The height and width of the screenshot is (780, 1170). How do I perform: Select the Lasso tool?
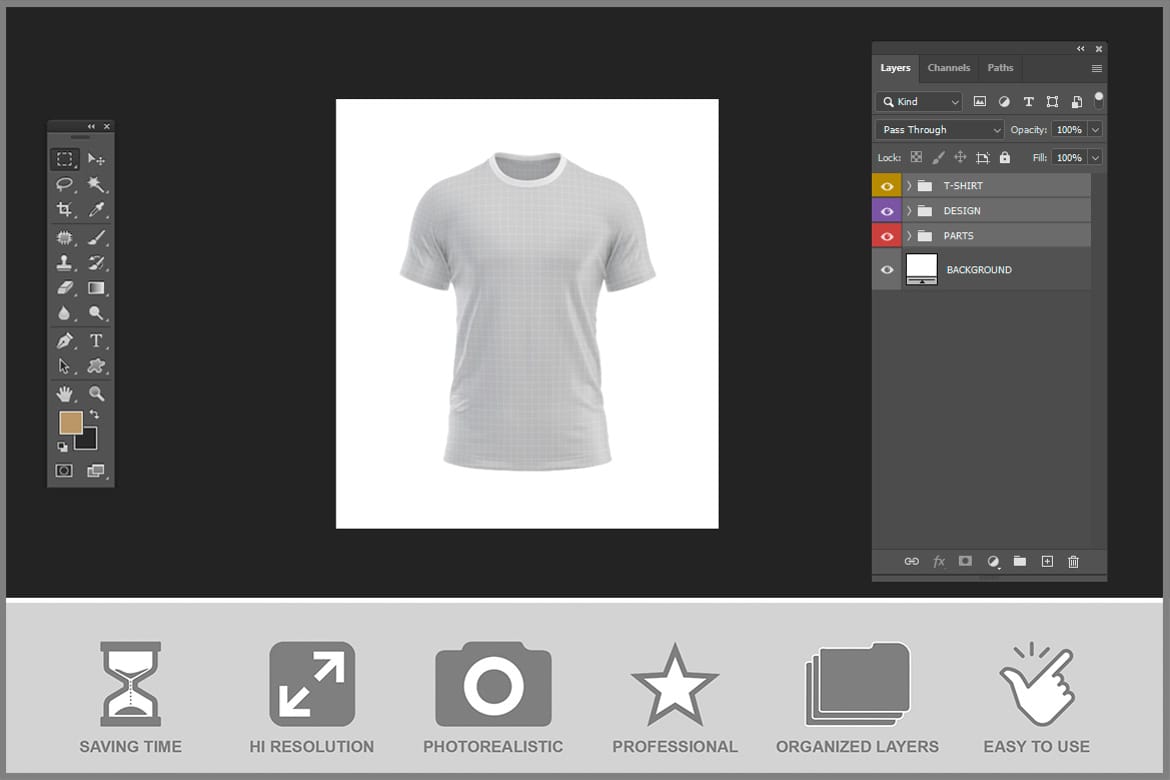(65, 184)
